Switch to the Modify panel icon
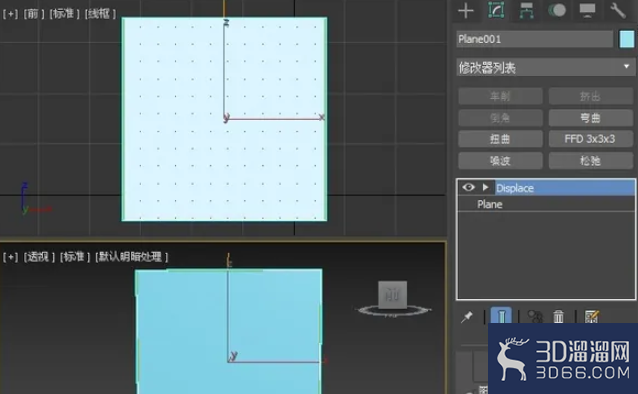The height and width of the screenshot is (394, 638). tap(496, 11)
